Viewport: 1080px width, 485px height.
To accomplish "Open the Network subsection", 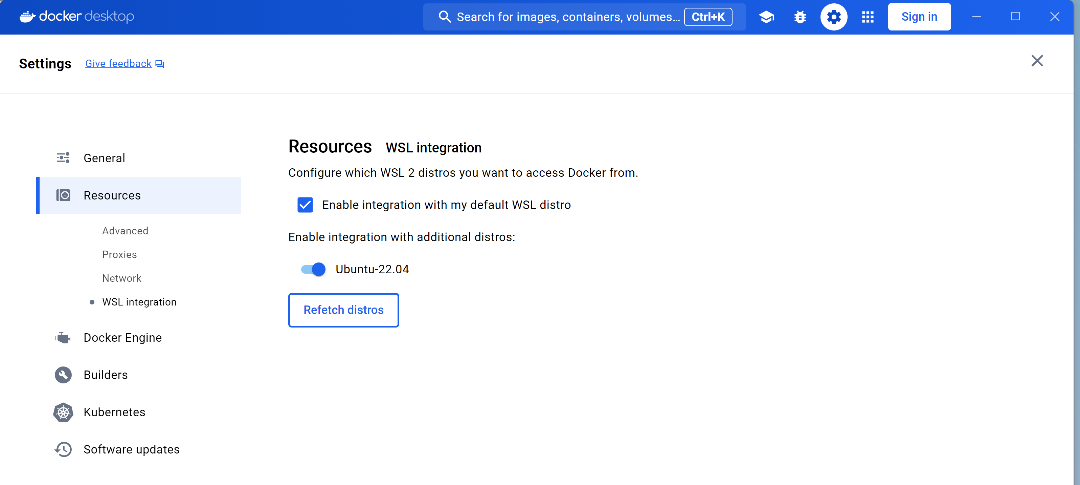I will (x=122, y=278).
